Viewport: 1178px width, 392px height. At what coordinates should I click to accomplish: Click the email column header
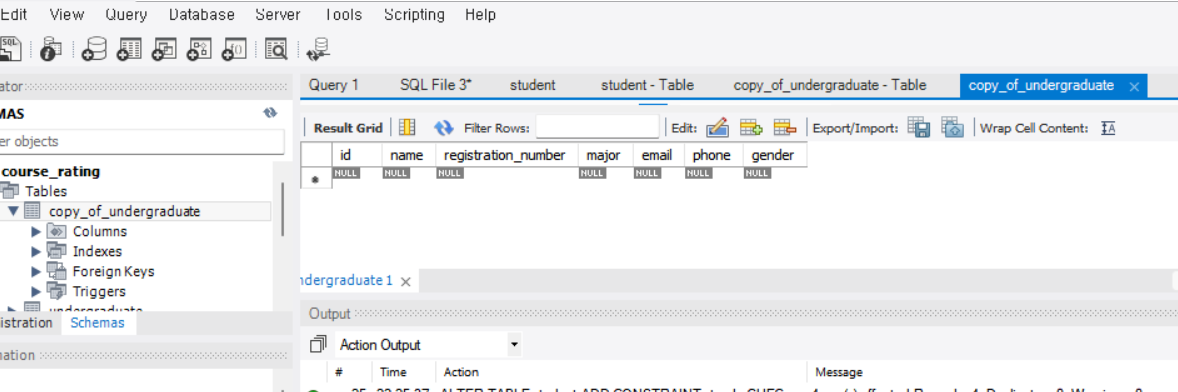658,155
